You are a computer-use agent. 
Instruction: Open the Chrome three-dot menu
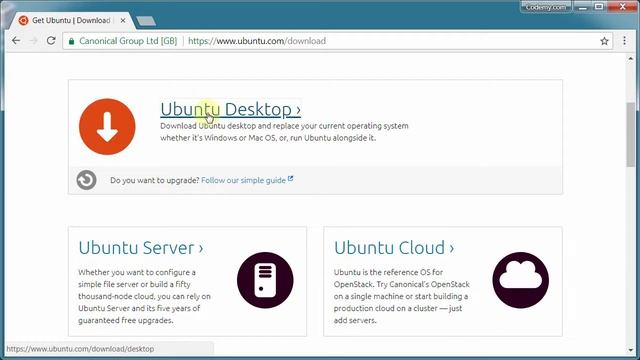[x=624, y=40]
